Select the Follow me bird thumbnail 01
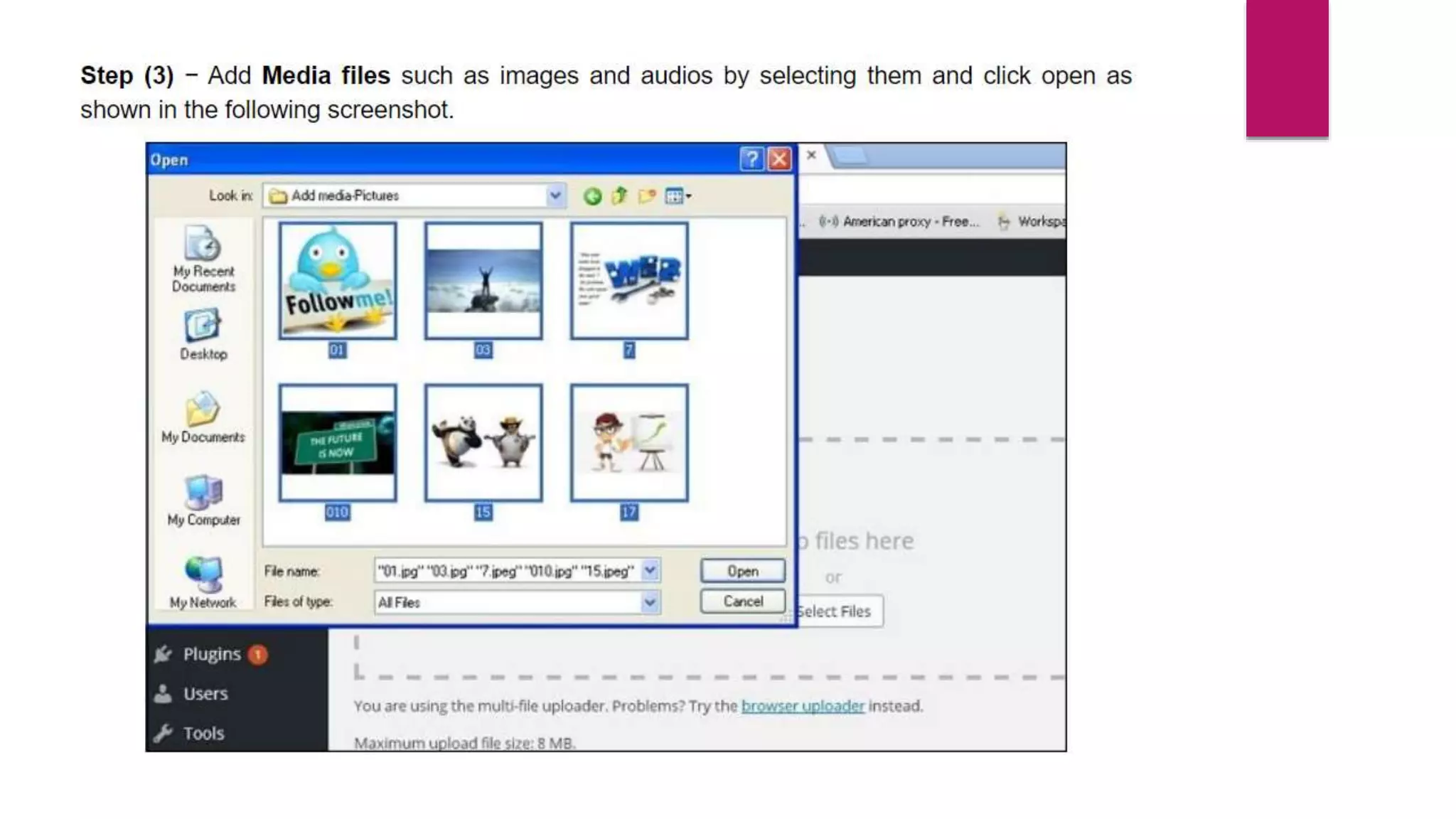1456x819 pixels. tap(338, 281)
